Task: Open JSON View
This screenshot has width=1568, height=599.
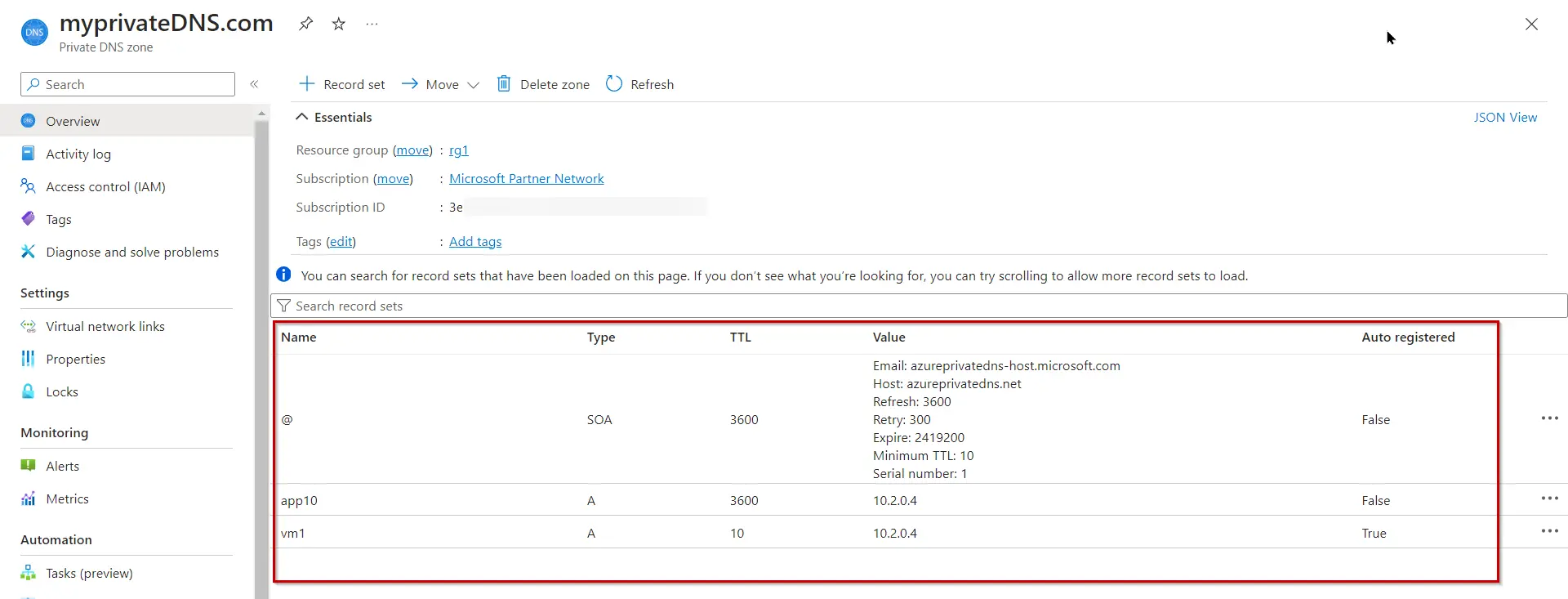Action: point(1504,118)
